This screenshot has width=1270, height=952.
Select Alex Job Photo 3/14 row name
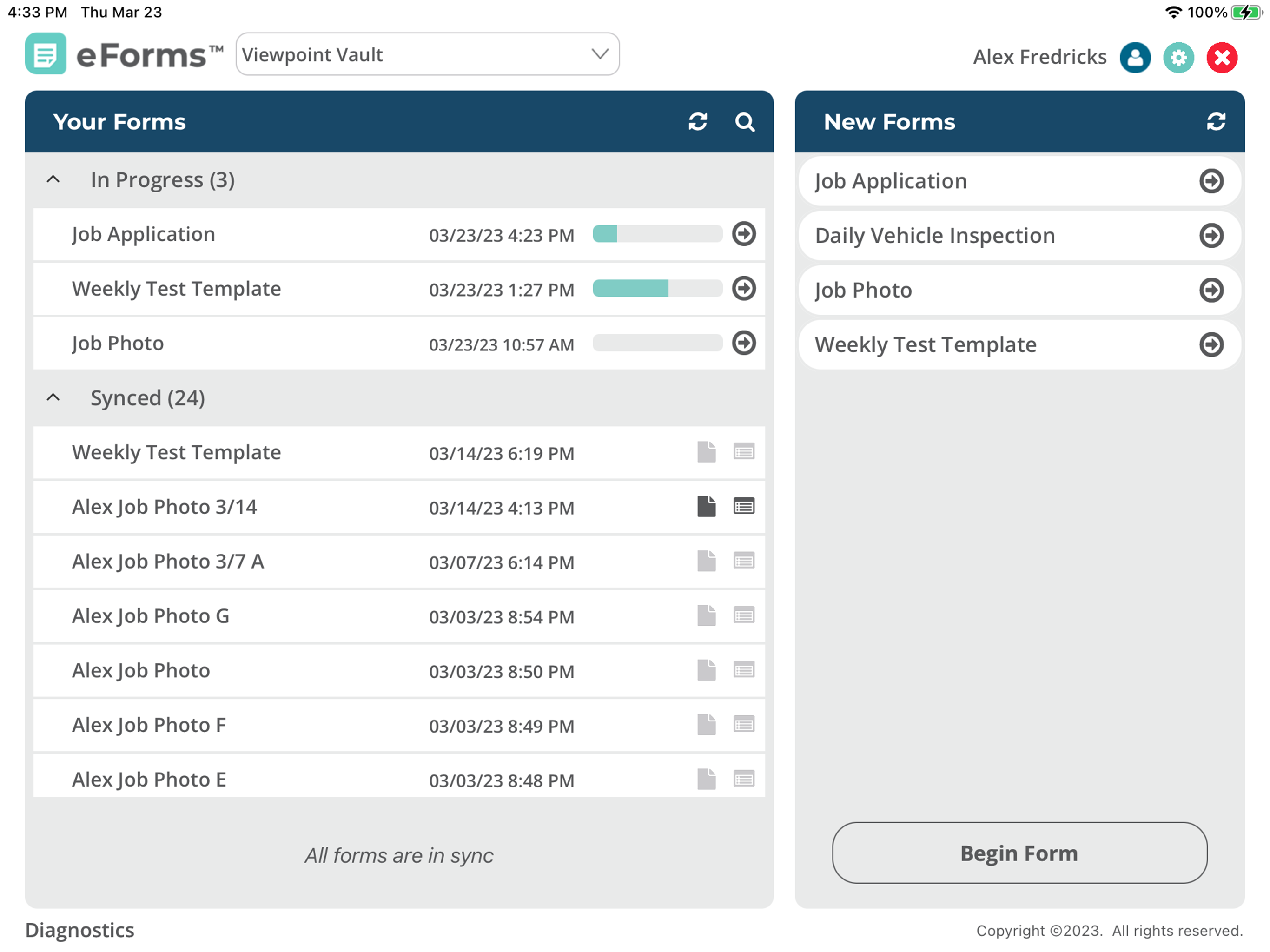click(x=164, y=507)
